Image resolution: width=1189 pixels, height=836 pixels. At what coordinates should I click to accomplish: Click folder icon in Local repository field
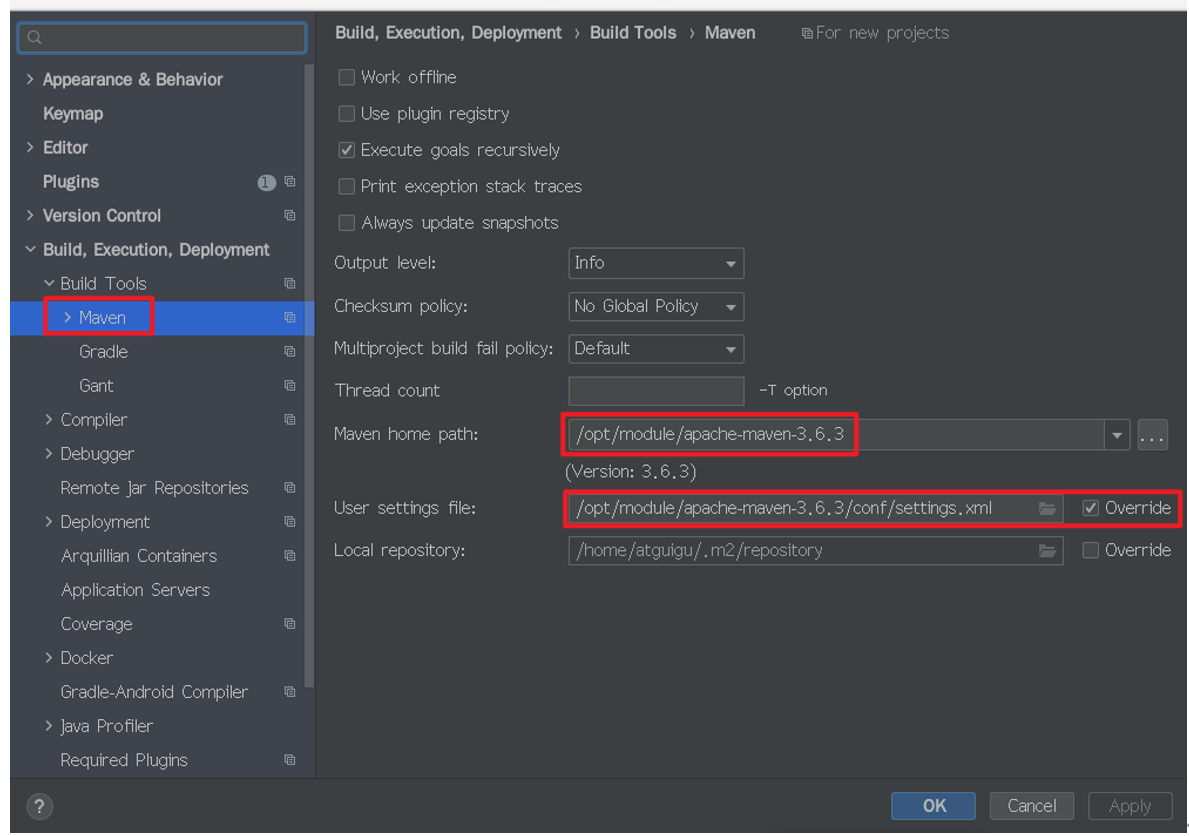(1047, 551)
